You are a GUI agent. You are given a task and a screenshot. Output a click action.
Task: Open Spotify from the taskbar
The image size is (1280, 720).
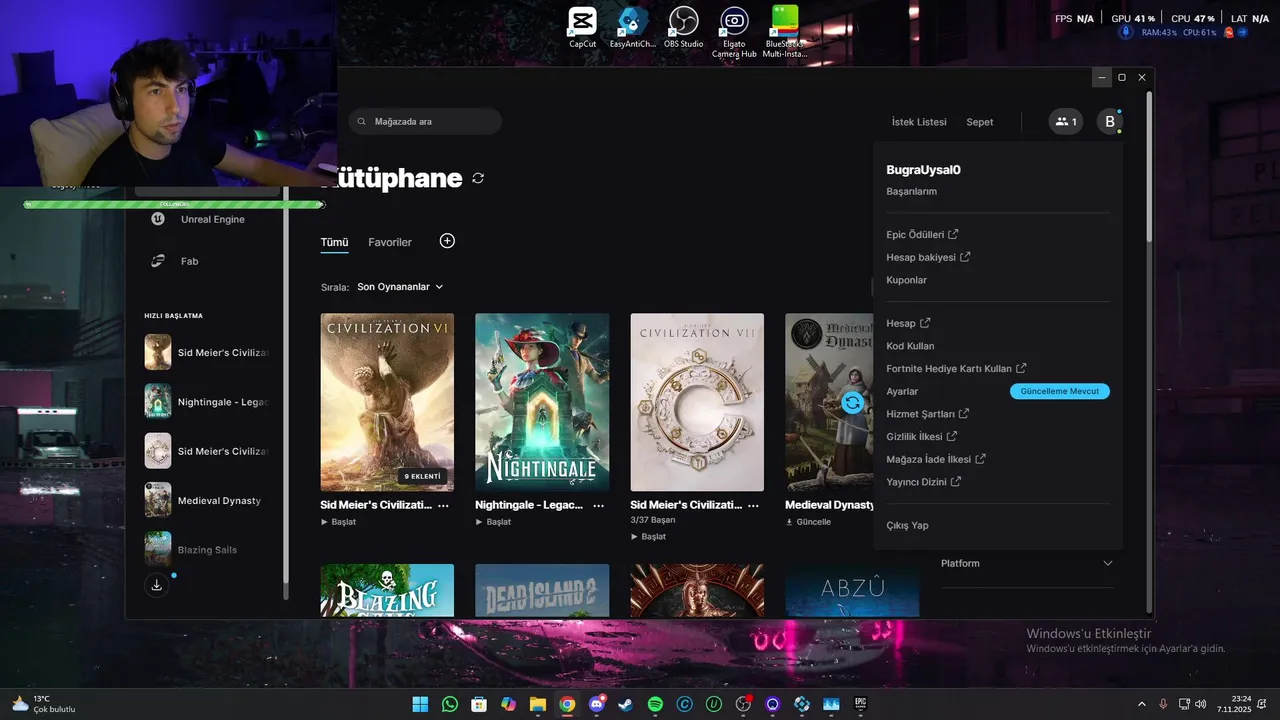pyautogui.click(x=655, y=704)
